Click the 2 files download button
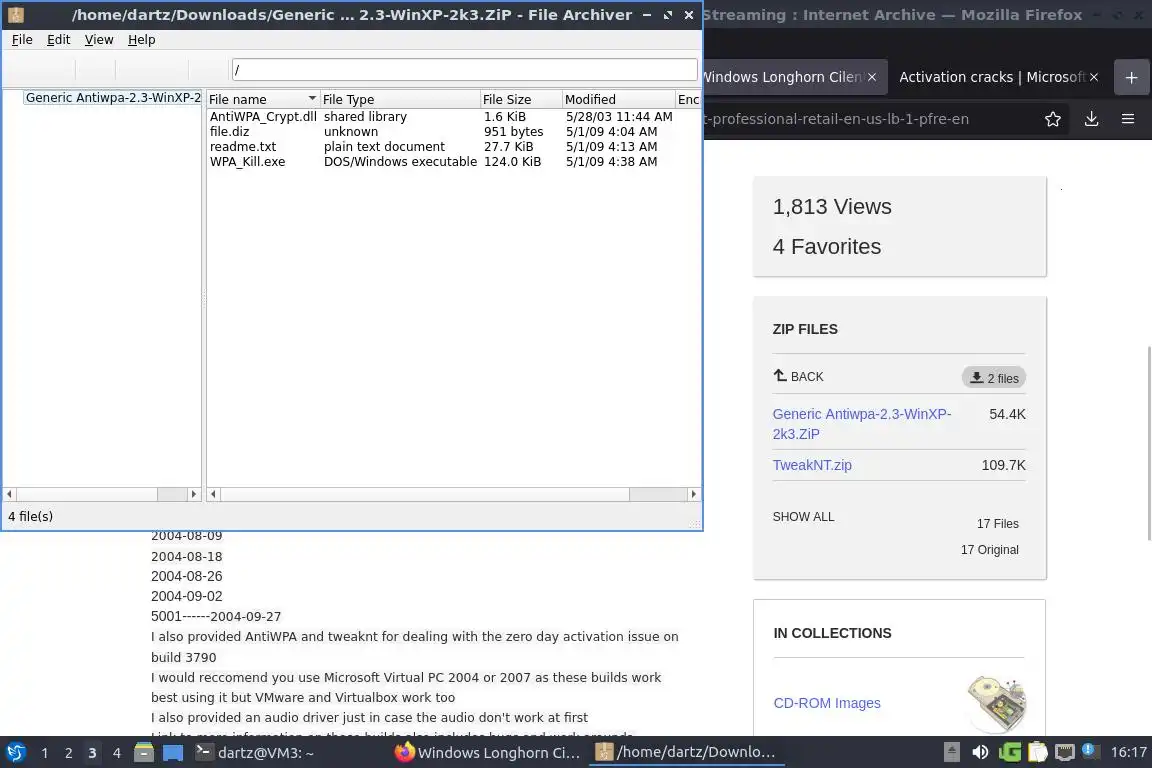1152x768 pixels. point(994,378)
